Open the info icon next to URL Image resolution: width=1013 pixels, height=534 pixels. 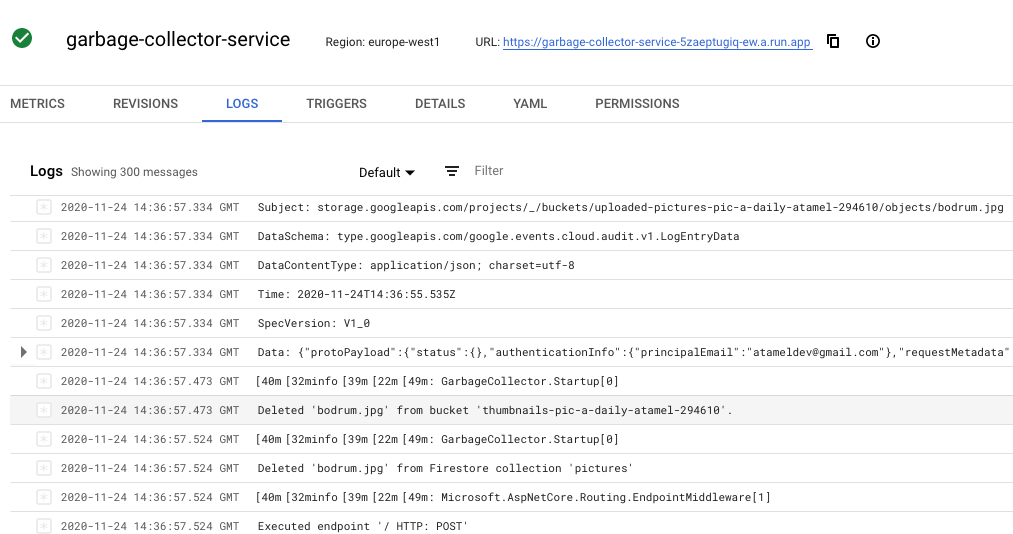[x=873, y=42]
